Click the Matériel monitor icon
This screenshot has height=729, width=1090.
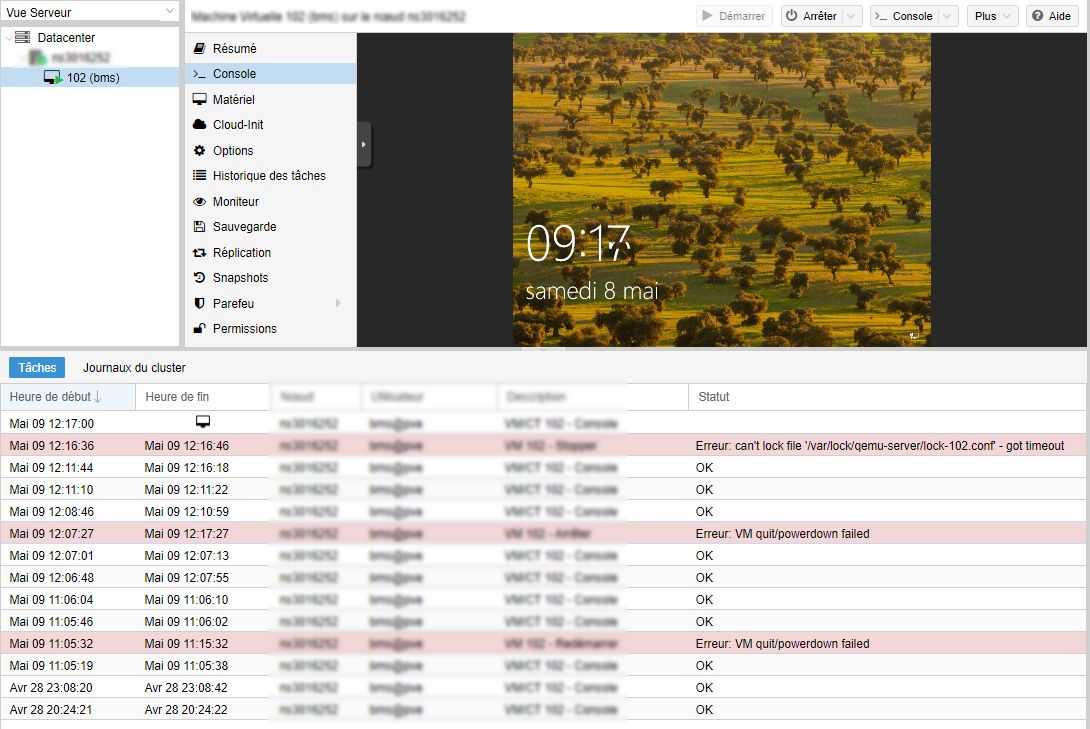tap(199, 99)
